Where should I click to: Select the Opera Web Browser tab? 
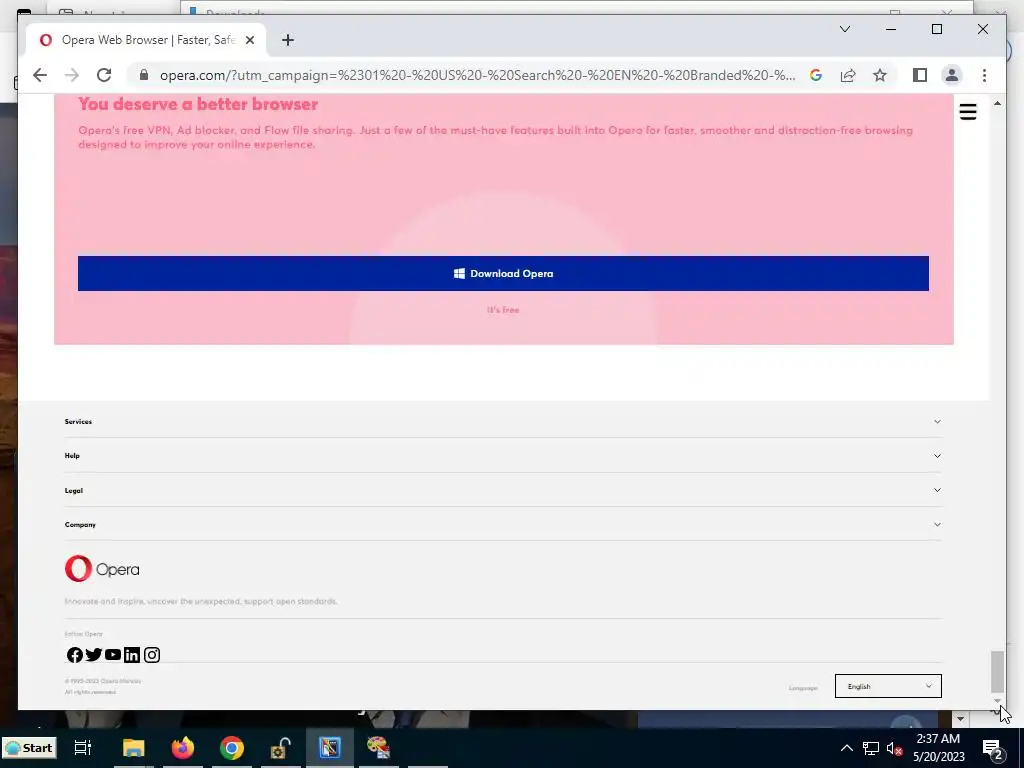[147, 40]
